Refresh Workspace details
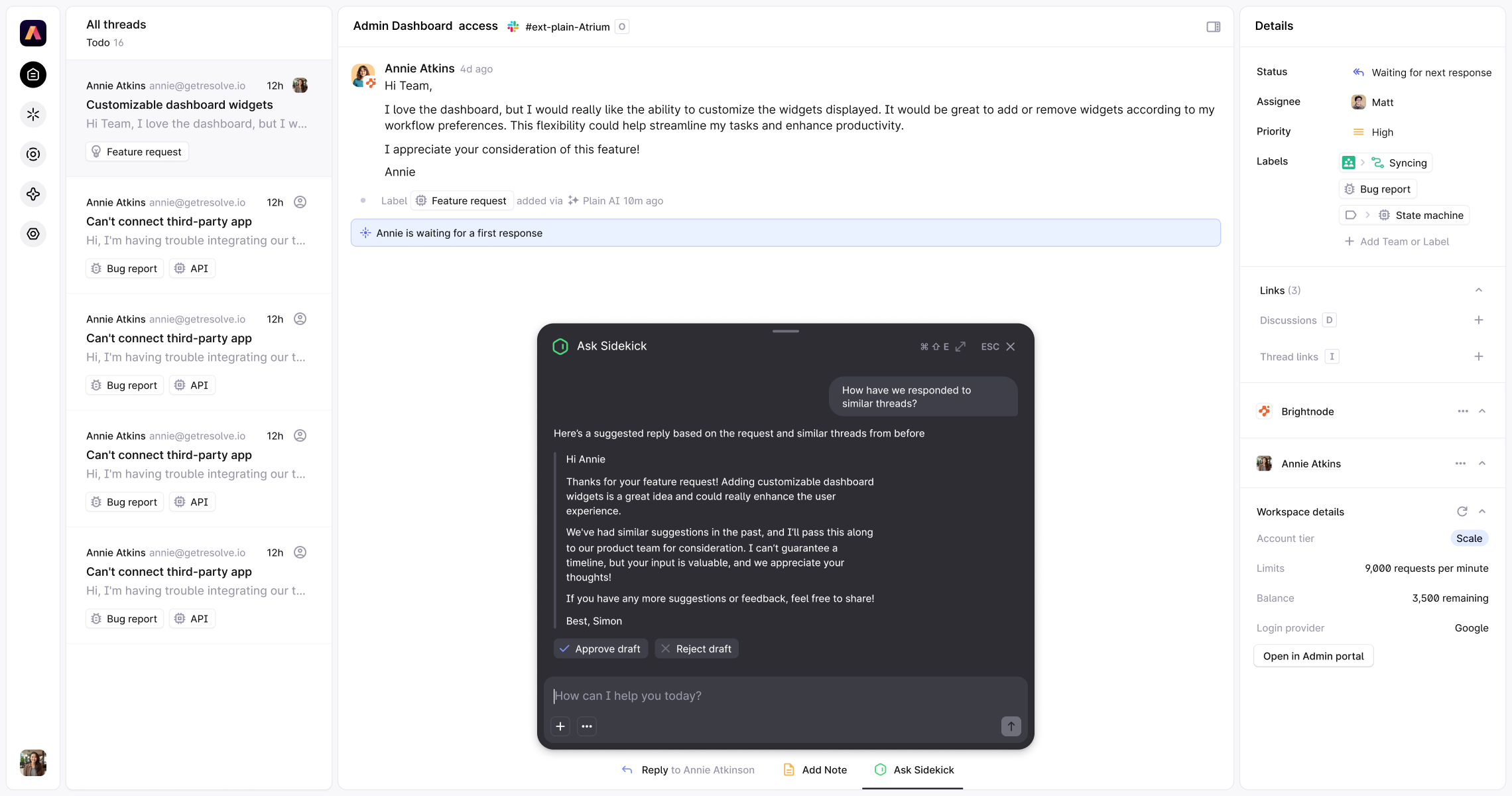This screenshot has width=1512, height=796. pos(1462,511)
